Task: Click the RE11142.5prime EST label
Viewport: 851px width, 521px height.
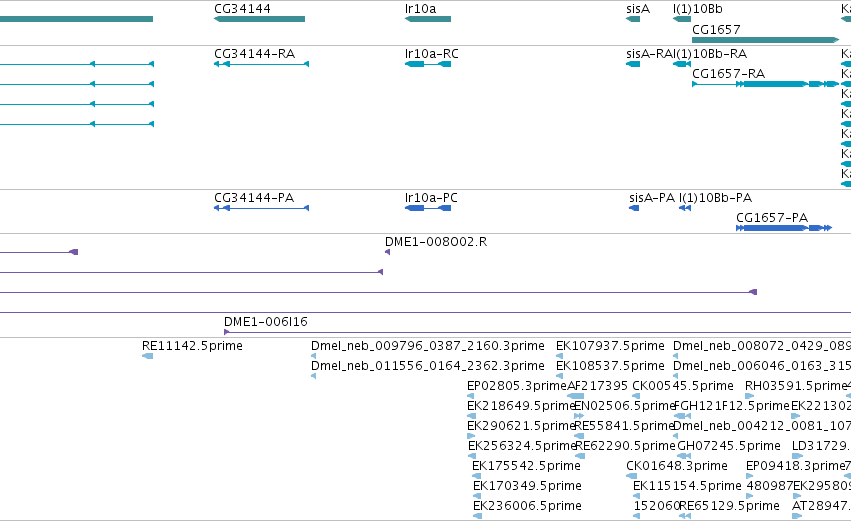Action: click(192, 346)
